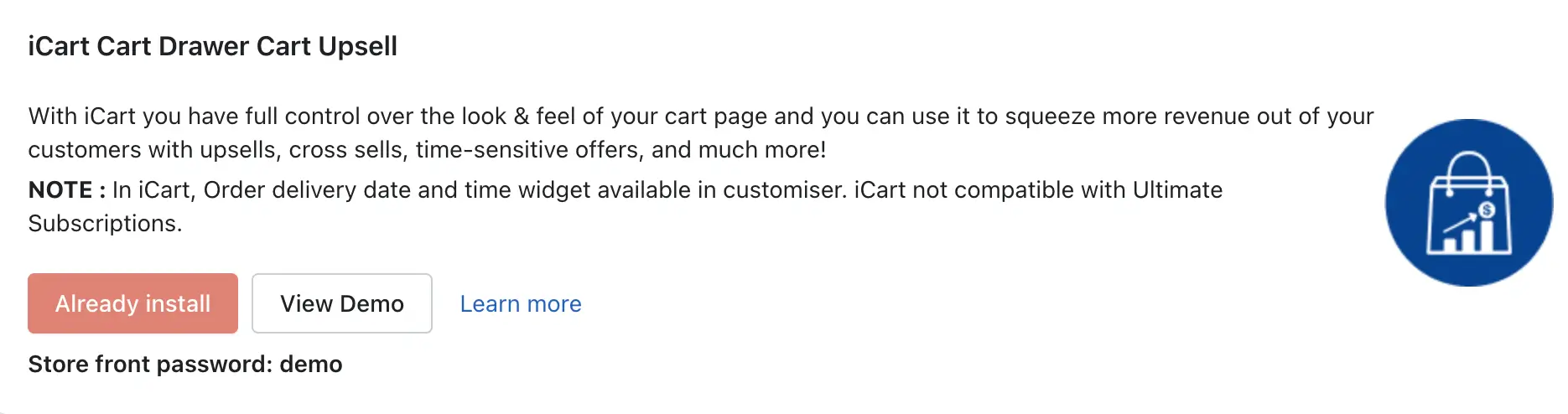The image size is (1568, 414).
Task: Click the upward growth arrow in the logo
Action: (x=1460, y=223)
